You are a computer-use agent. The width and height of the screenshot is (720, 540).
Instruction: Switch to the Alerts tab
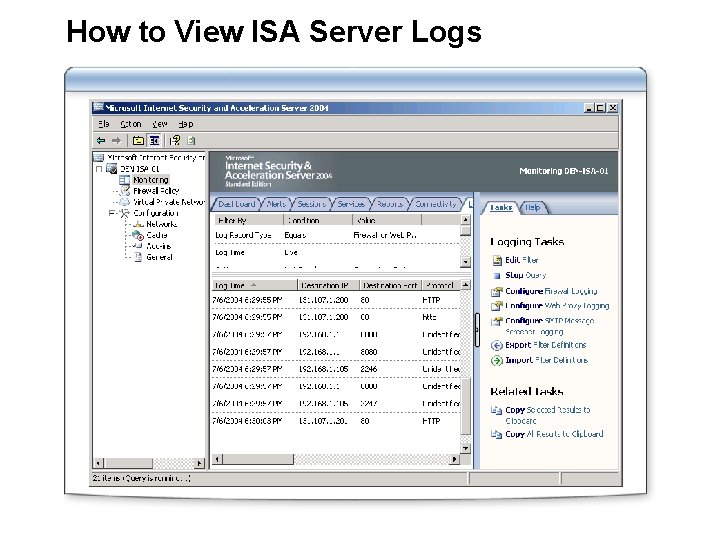point(276,204)
